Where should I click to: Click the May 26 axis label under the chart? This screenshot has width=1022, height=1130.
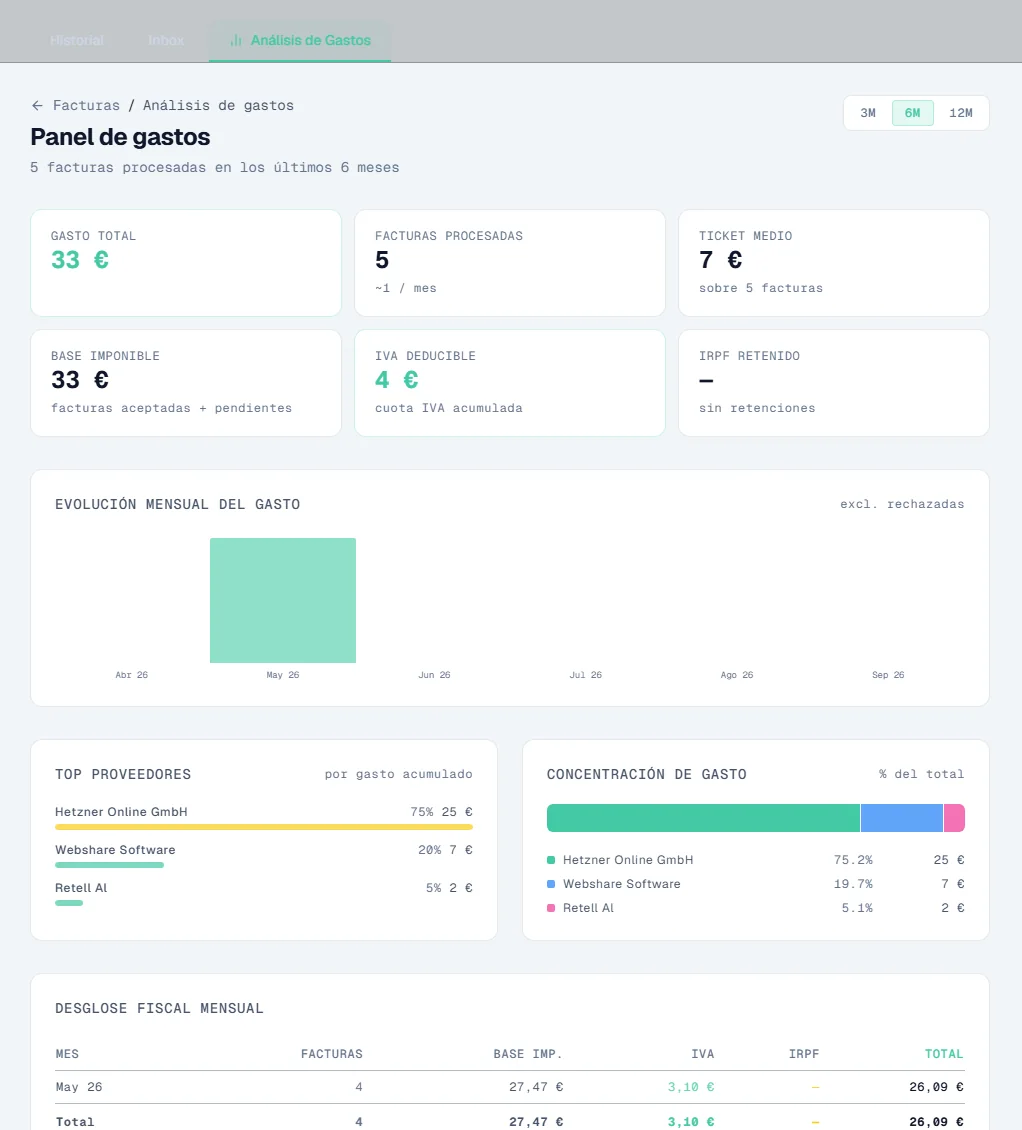point(283,675)
